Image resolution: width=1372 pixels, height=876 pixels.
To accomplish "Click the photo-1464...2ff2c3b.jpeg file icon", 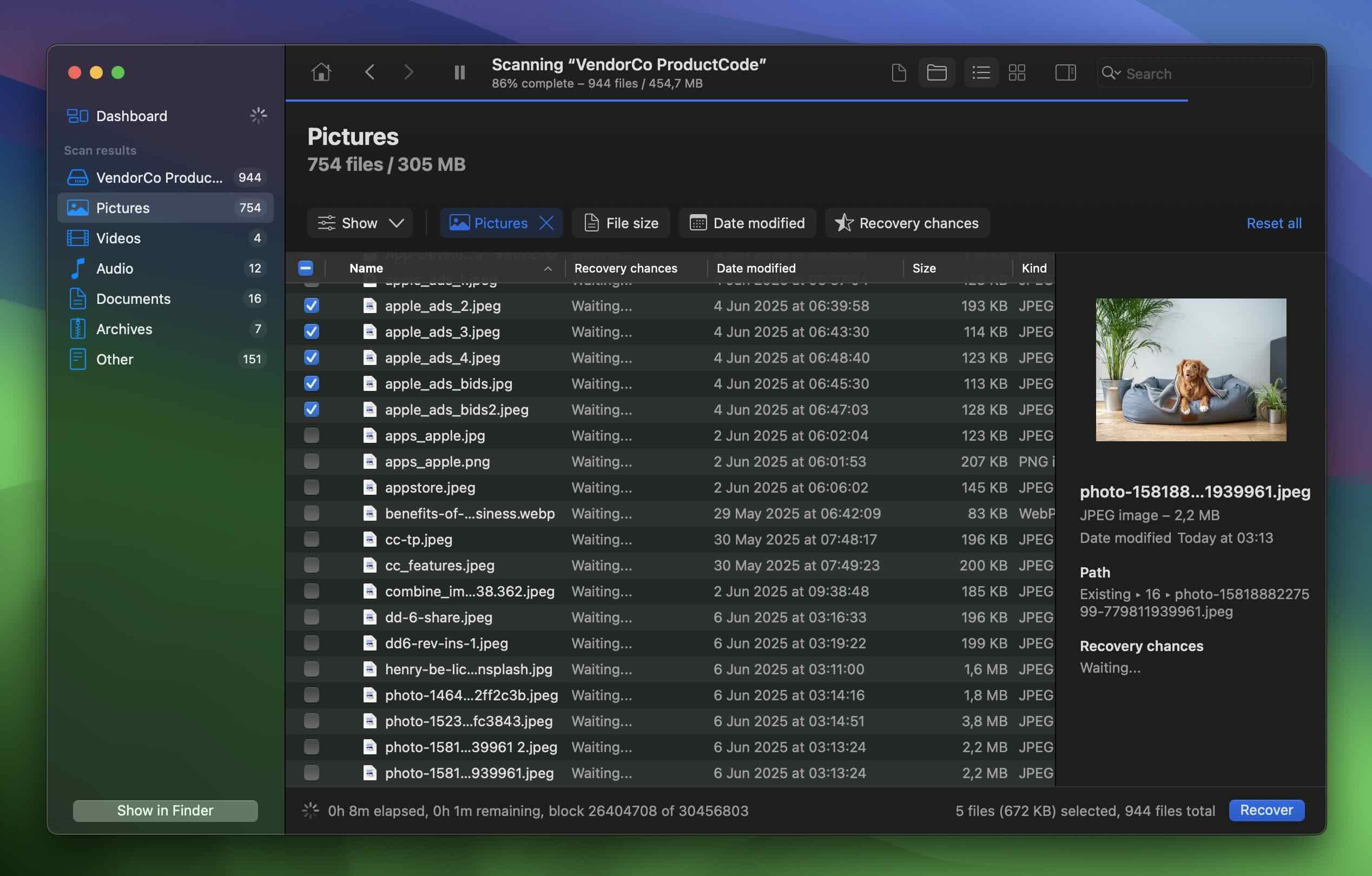I will [371, 695].
